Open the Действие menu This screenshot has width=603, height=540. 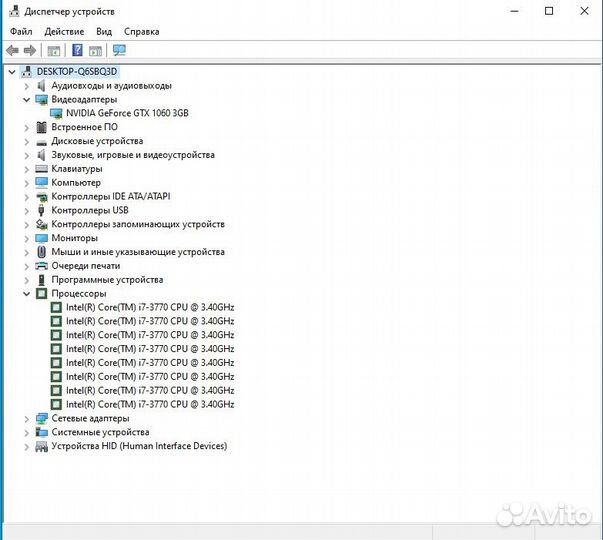pos(64,32)
